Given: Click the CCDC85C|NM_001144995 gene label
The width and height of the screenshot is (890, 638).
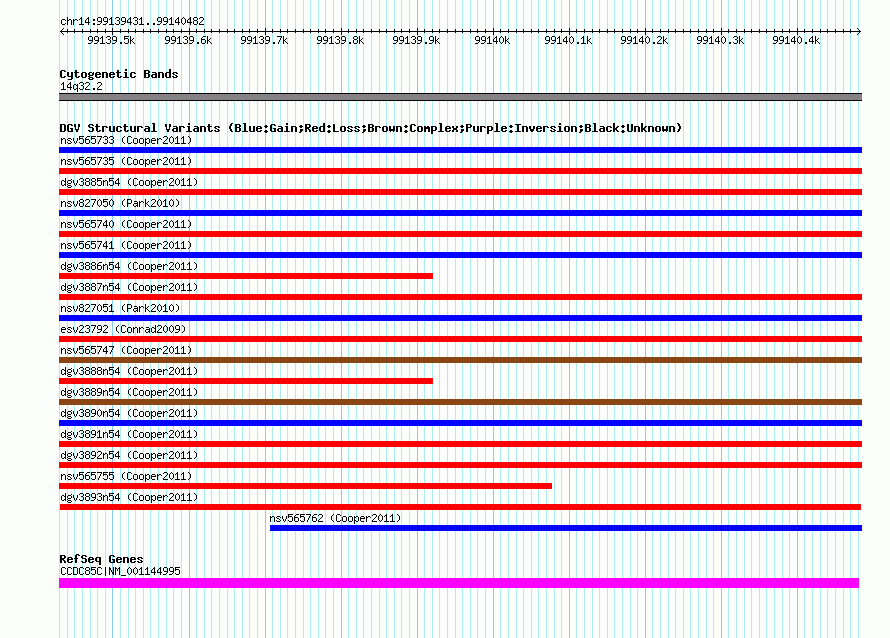Looking at the screenshot, I should [x=120, y=571].
